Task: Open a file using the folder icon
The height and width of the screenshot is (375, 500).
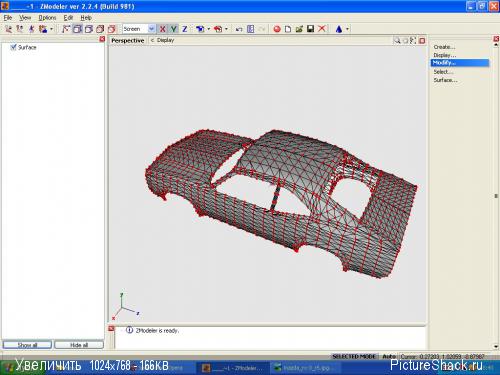Action: 299,29
